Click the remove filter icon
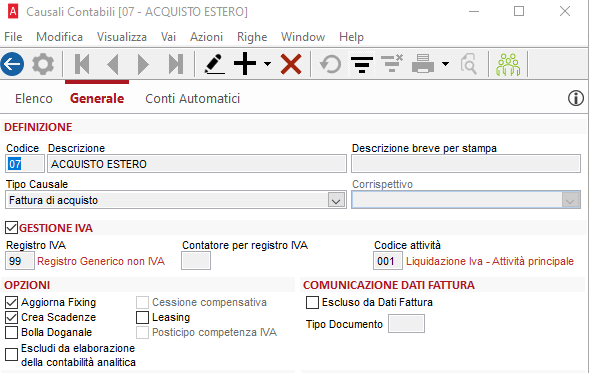Screen dimensions: 589x373 pyautogui.click(x=392, y=63)
